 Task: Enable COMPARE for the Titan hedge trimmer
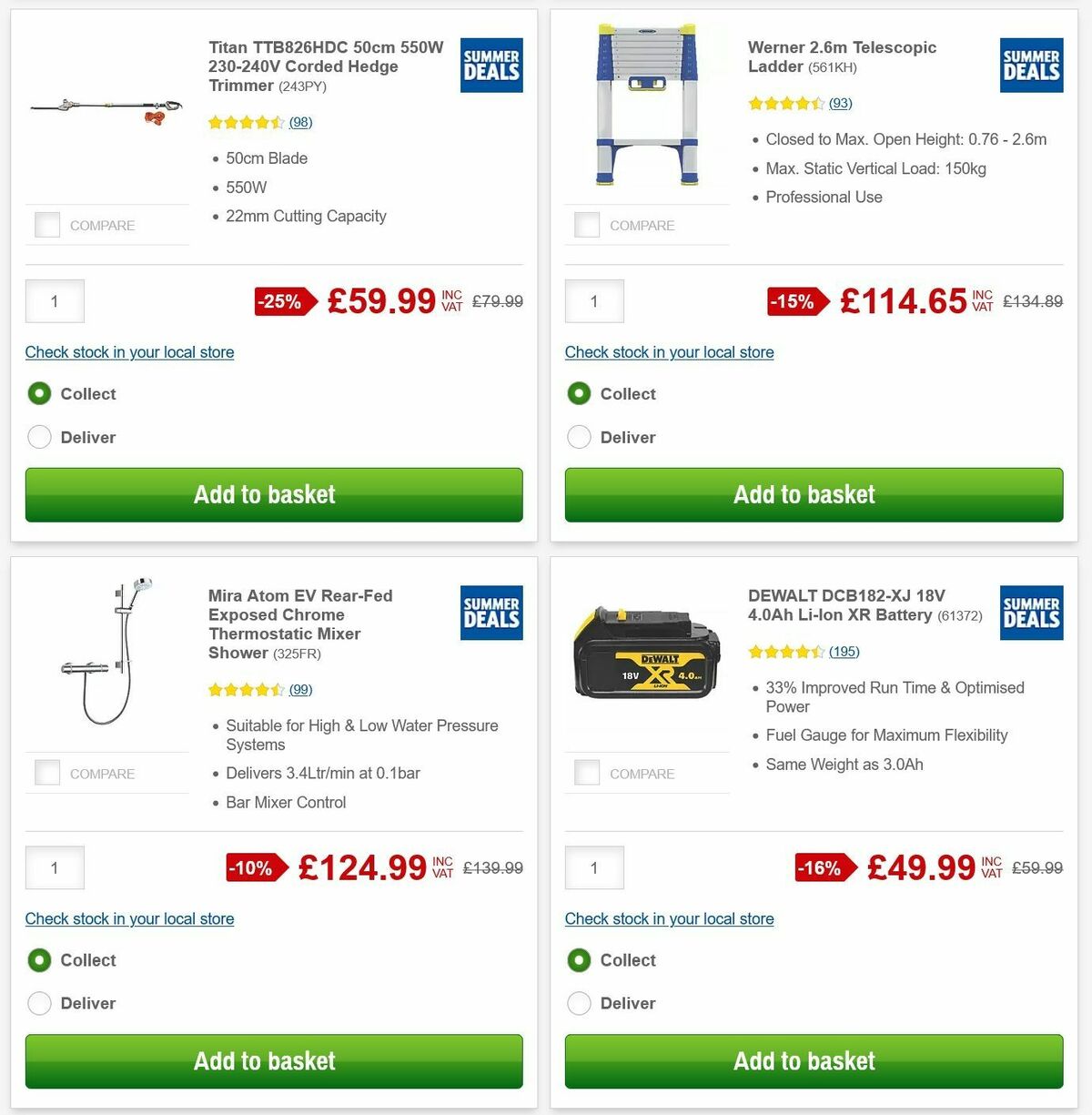pyautogui.click(x=46, y=224)
